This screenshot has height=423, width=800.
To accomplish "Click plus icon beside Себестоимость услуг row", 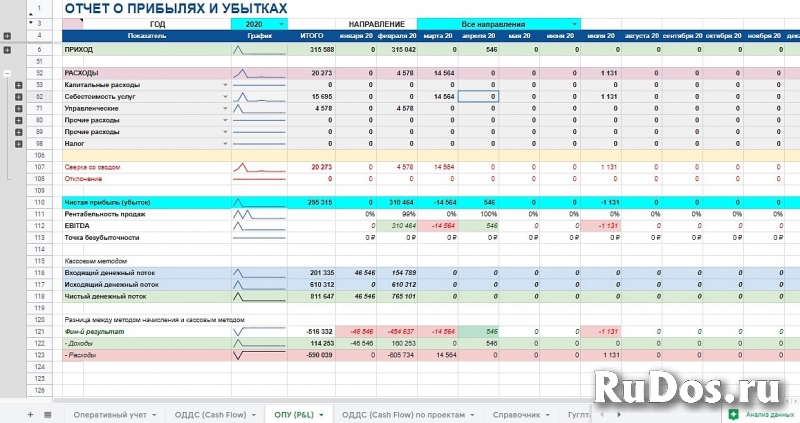I will point(20,97).
